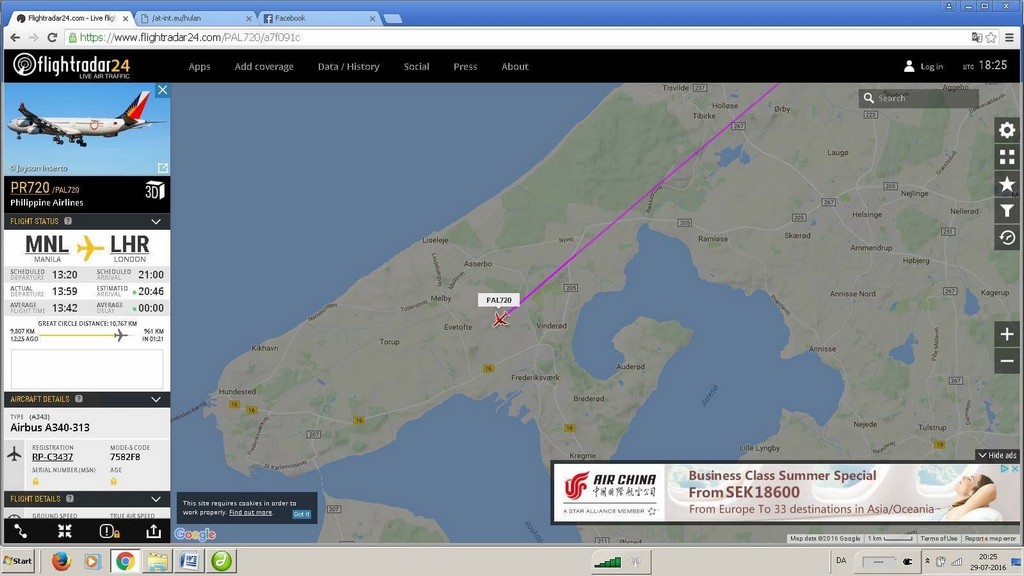Close the PR720 flight panel
Image resolution: width=1024 pixels, height=576 pixels.
(x=163, y=90)
